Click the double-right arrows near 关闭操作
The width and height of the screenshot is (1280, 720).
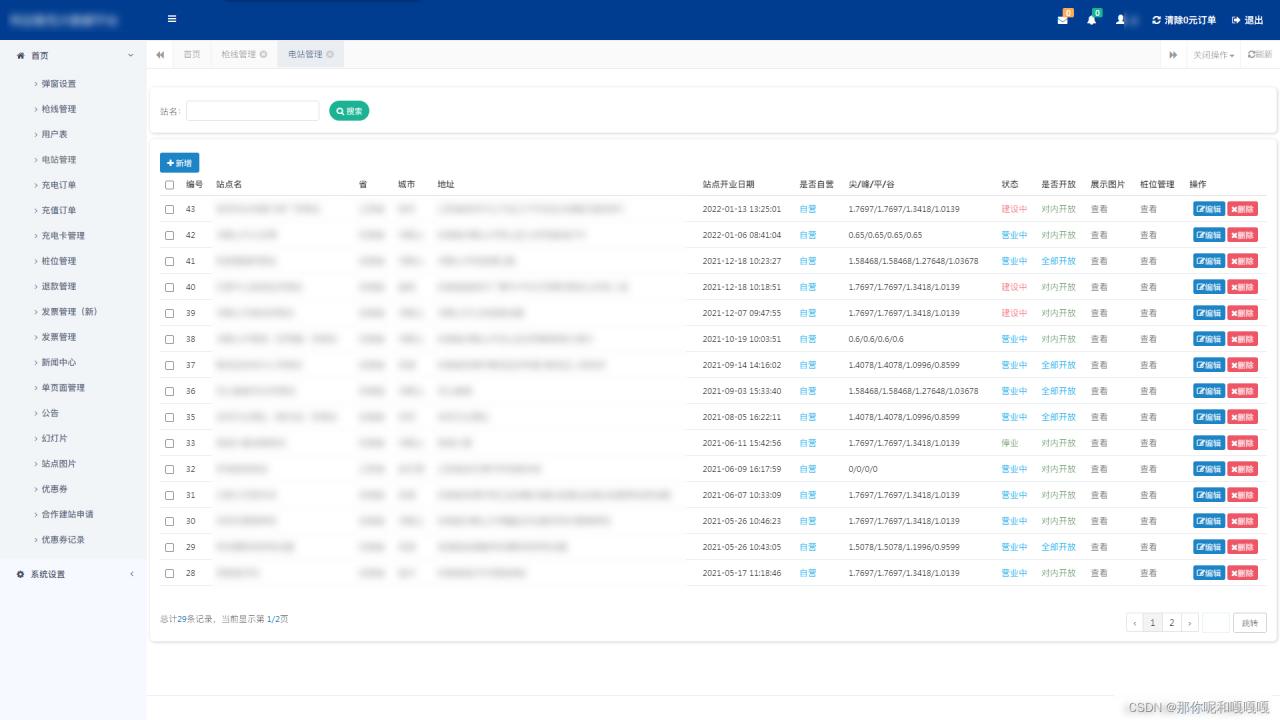1172,55
